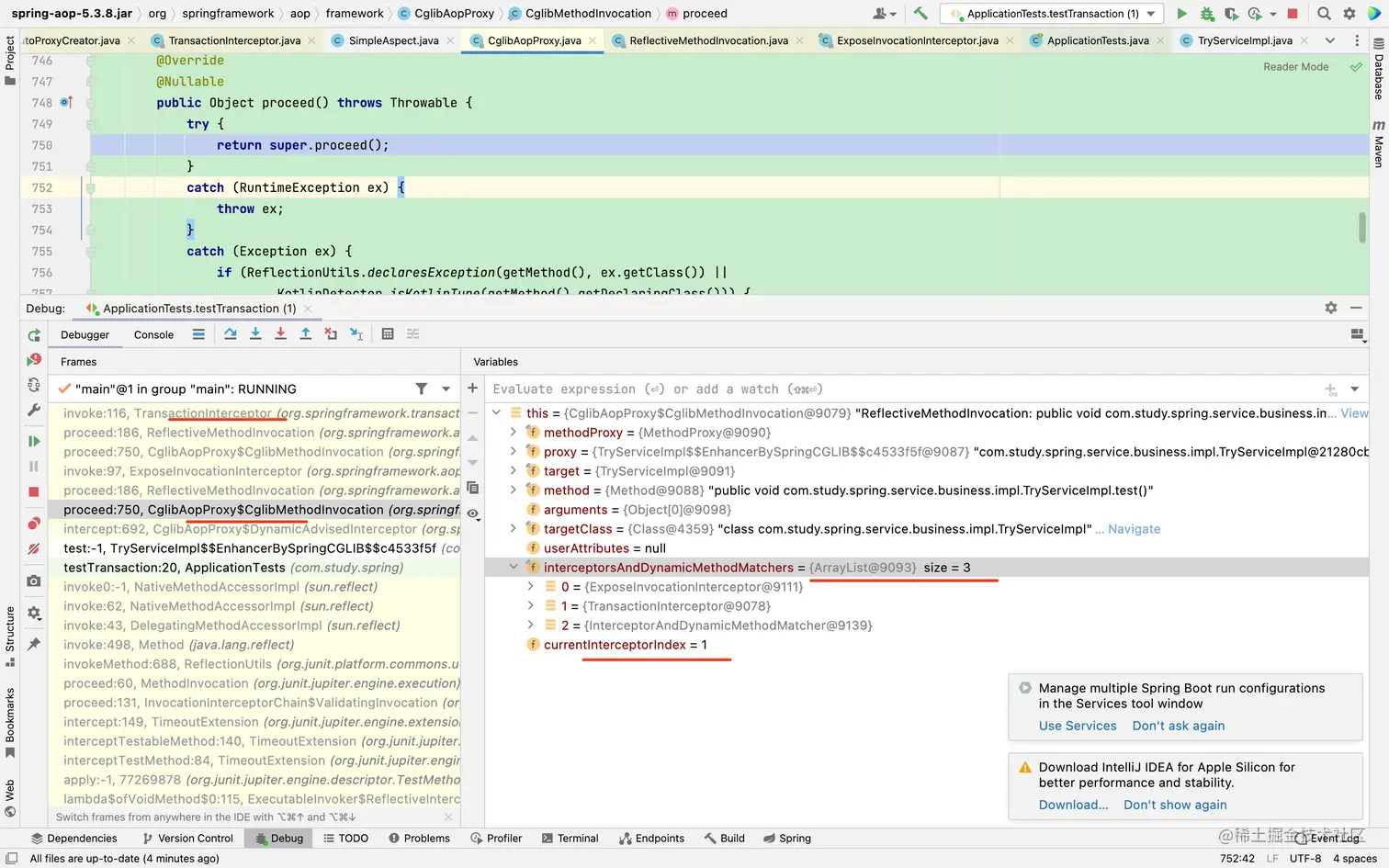Select frame testTransaction:20, ApplicationTests
1389x868 pixels.
(x=254, y=568)
